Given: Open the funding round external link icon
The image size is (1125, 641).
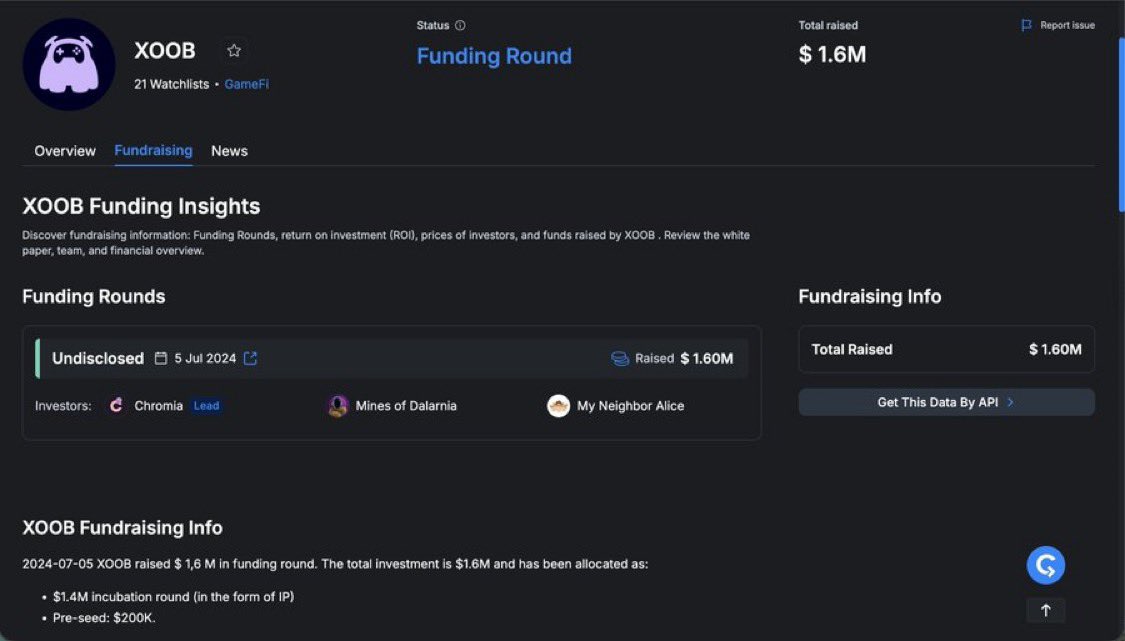Looking at the screenshot, I should (x=250, y=358).
